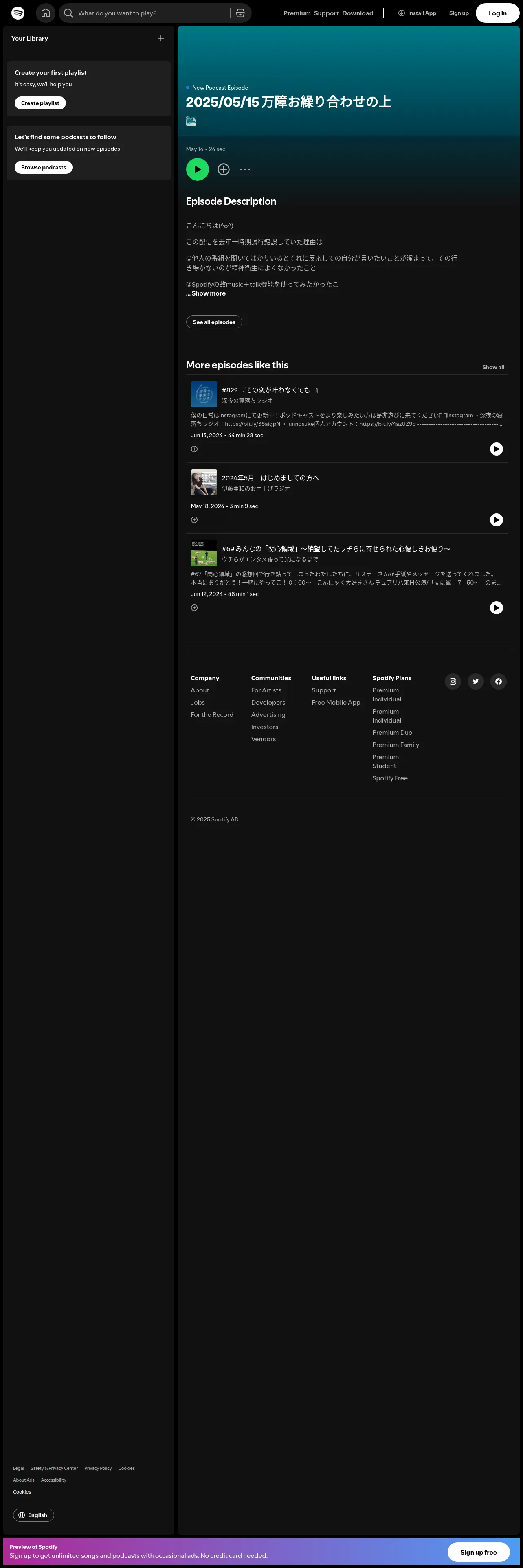Open footer Support link under Useful links
Viewport: 523px width, 1568px height.
tap(324, 690)
